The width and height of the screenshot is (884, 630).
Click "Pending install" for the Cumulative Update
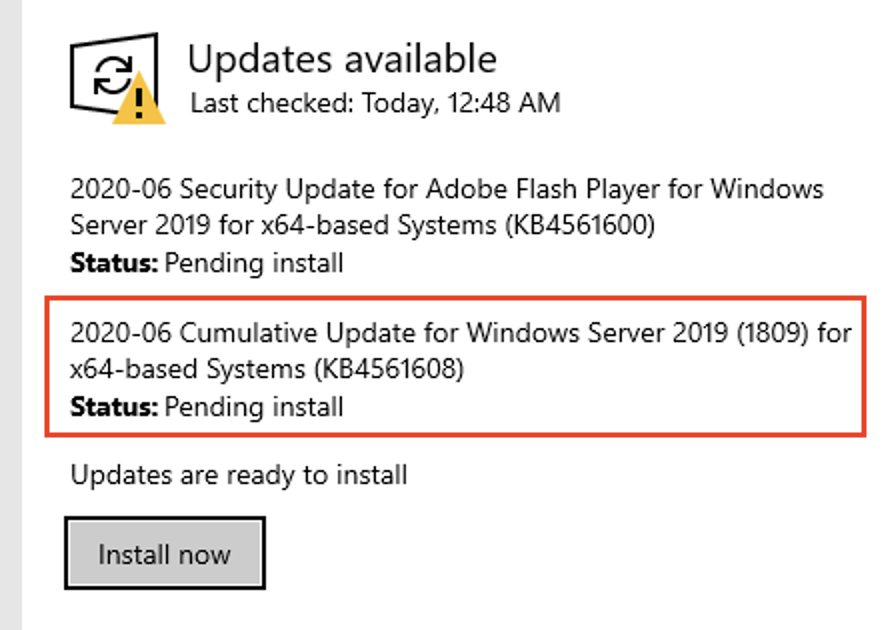(254, 407)
